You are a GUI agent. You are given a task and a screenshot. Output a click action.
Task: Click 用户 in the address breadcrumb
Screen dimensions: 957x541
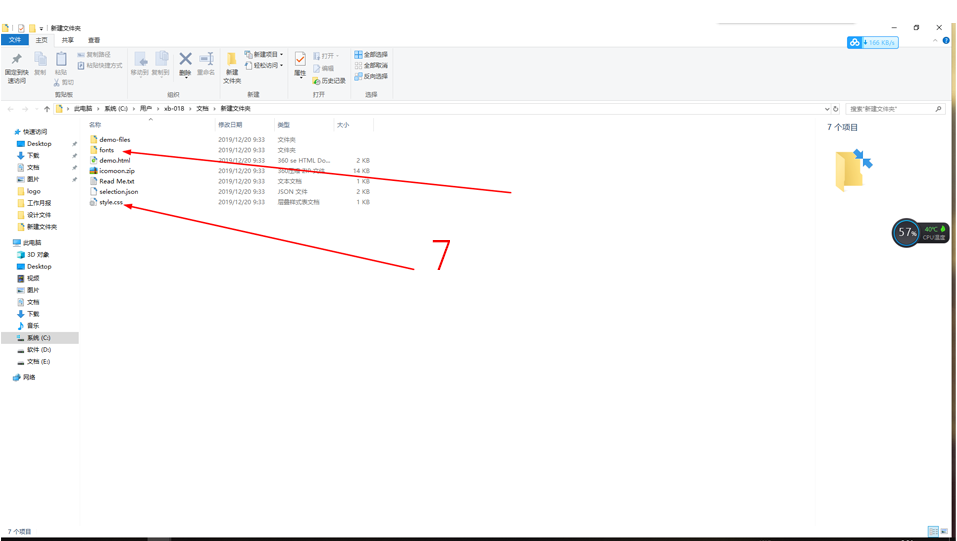pos(145,109)
